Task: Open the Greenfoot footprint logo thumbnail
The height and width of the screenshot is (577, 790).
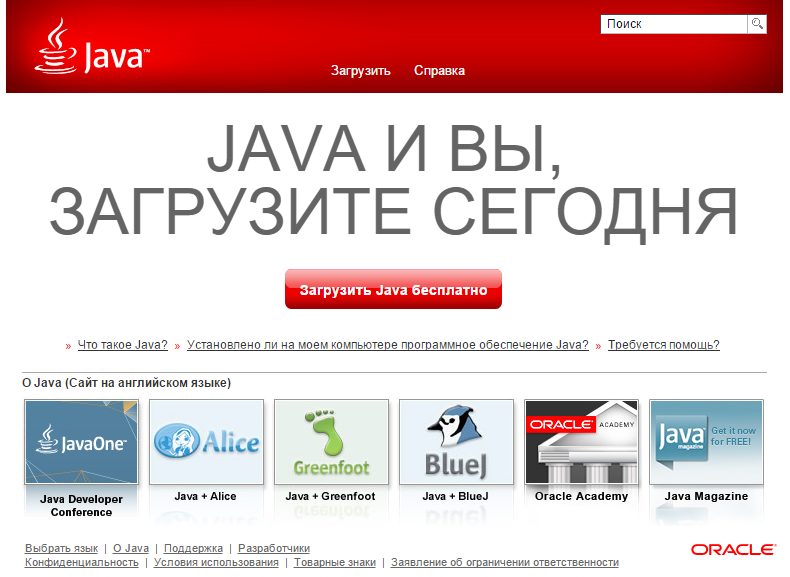Action: (331, 442)
